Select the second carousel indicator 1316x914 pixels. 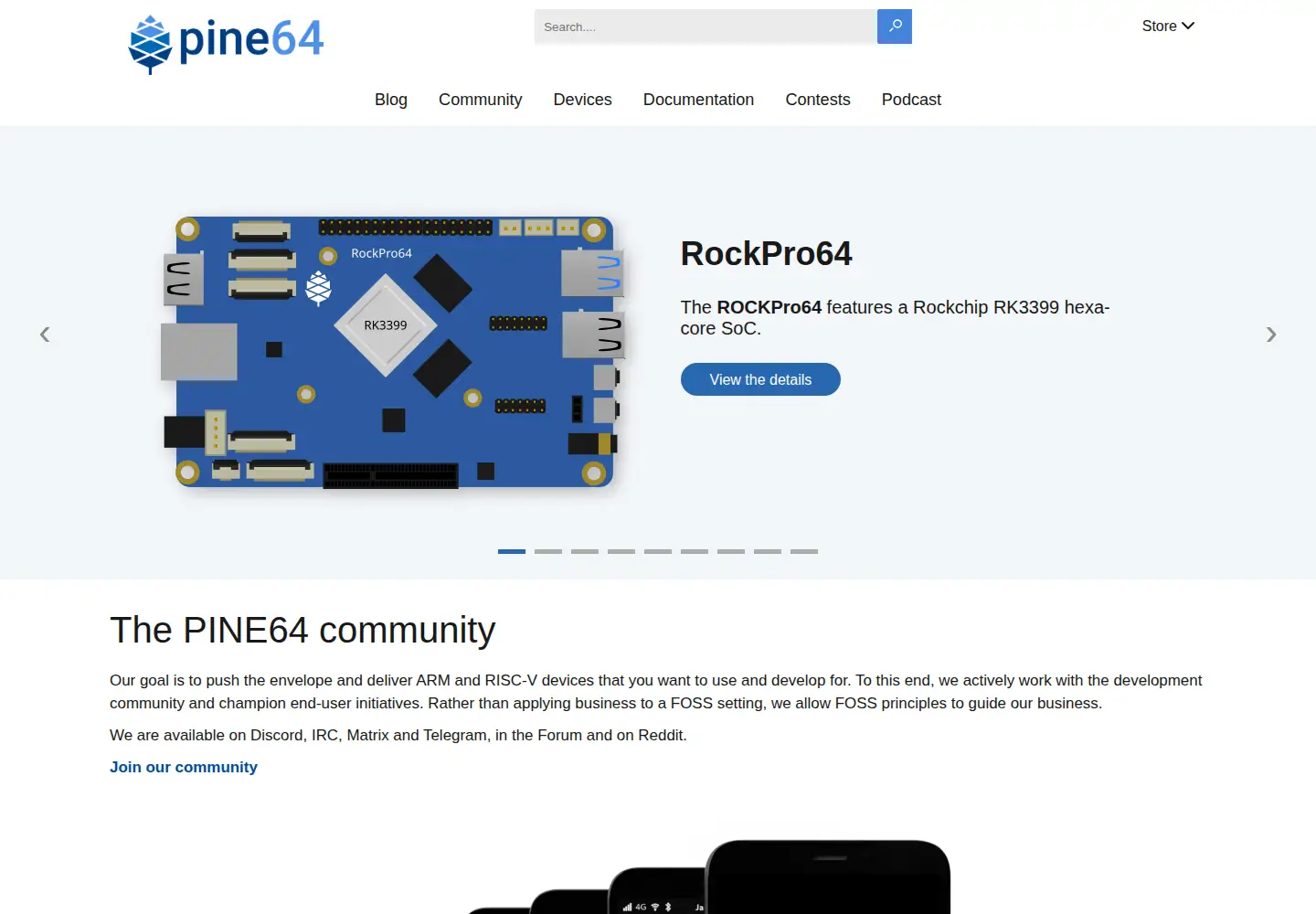click(548, 551)
